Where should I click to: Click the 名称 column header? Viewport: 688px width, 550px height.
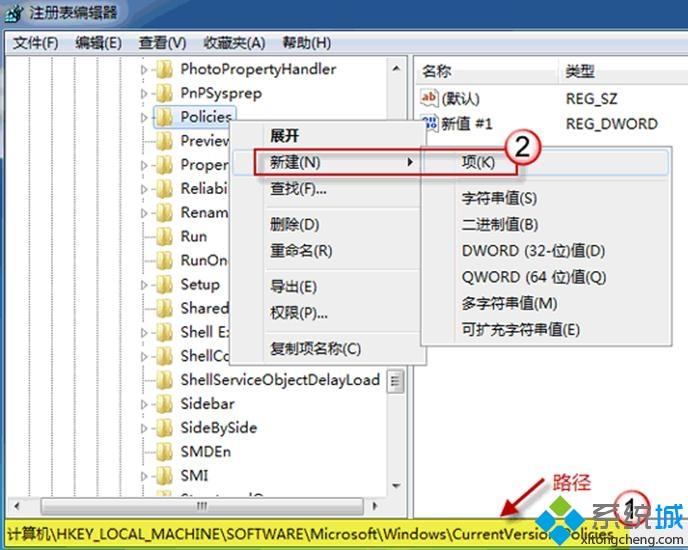(487, 71)
